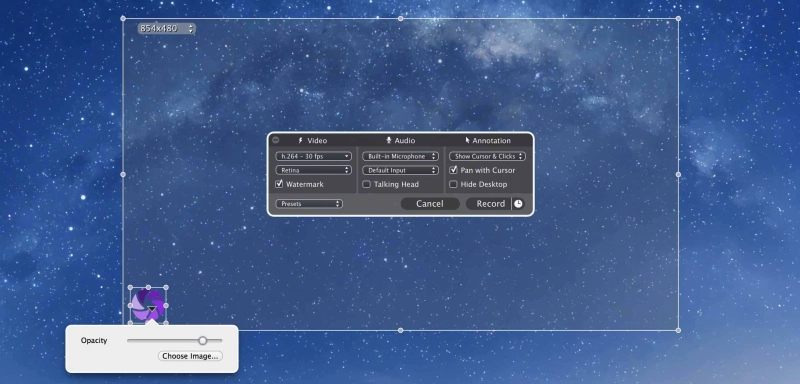This screenshot has height=384, width=800.
Task: Open the Show Cursor & Clicks dropdown
Action: (x=487, y=156)
